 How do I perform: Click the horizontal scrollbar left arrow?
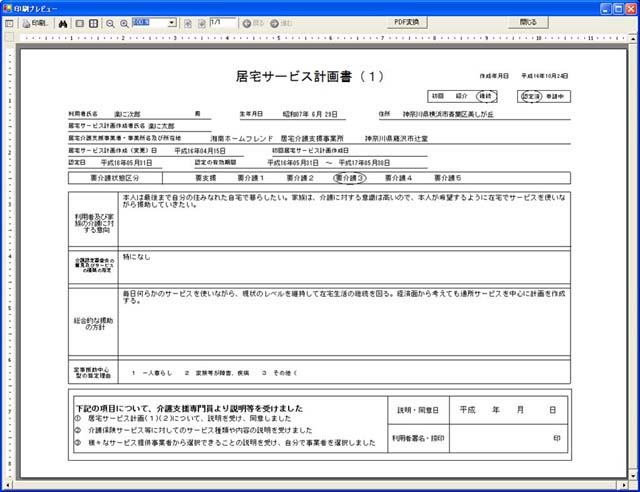[x=7, y=485]
